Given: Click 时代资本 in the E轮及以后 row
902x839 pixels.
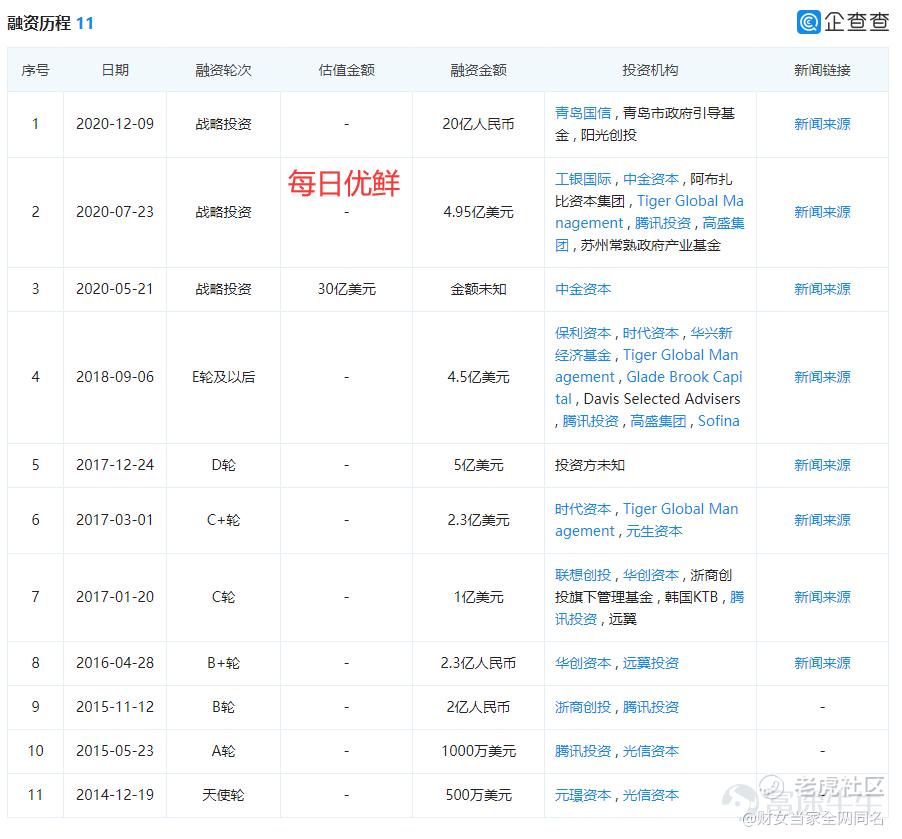Looking at the screenshot, I should [x=651, y=334].
